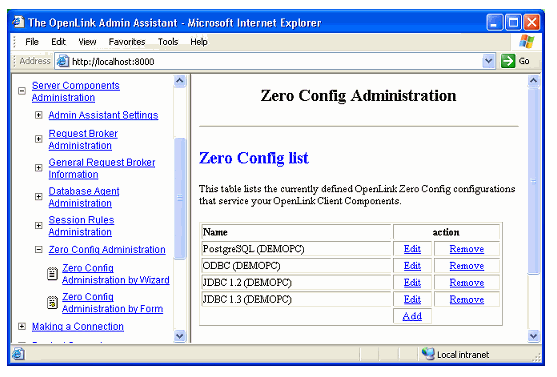The height and width of the screenshot is (377, 557).
Task: Edit the JDBC 1.3 (DEMOPC) entry
Action: (x=412, y=299)
